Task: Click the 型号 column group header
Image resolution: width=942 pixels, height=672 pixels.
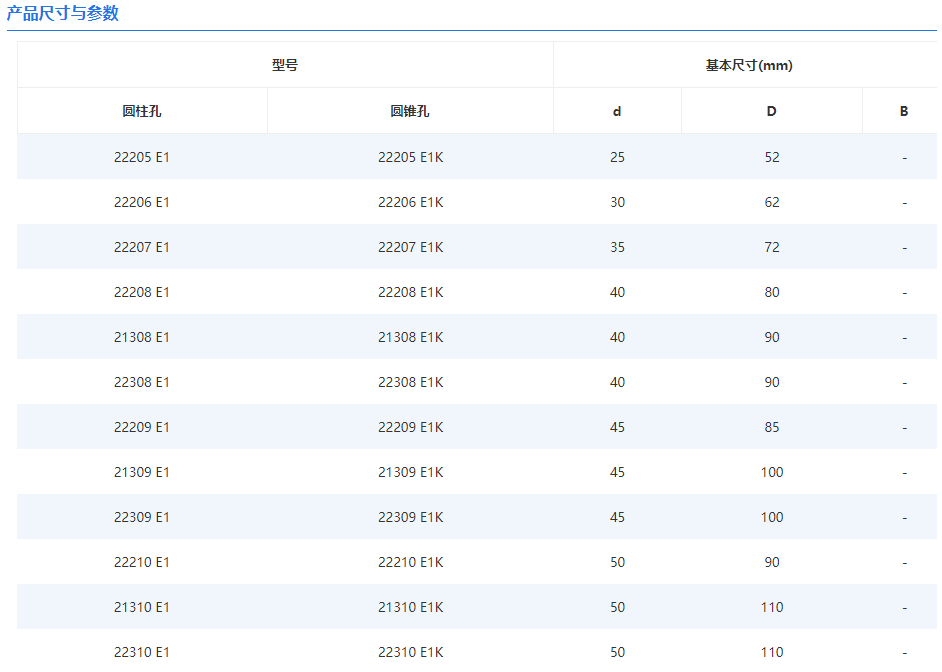Action: pyautogui.click(x=285, y=65)
